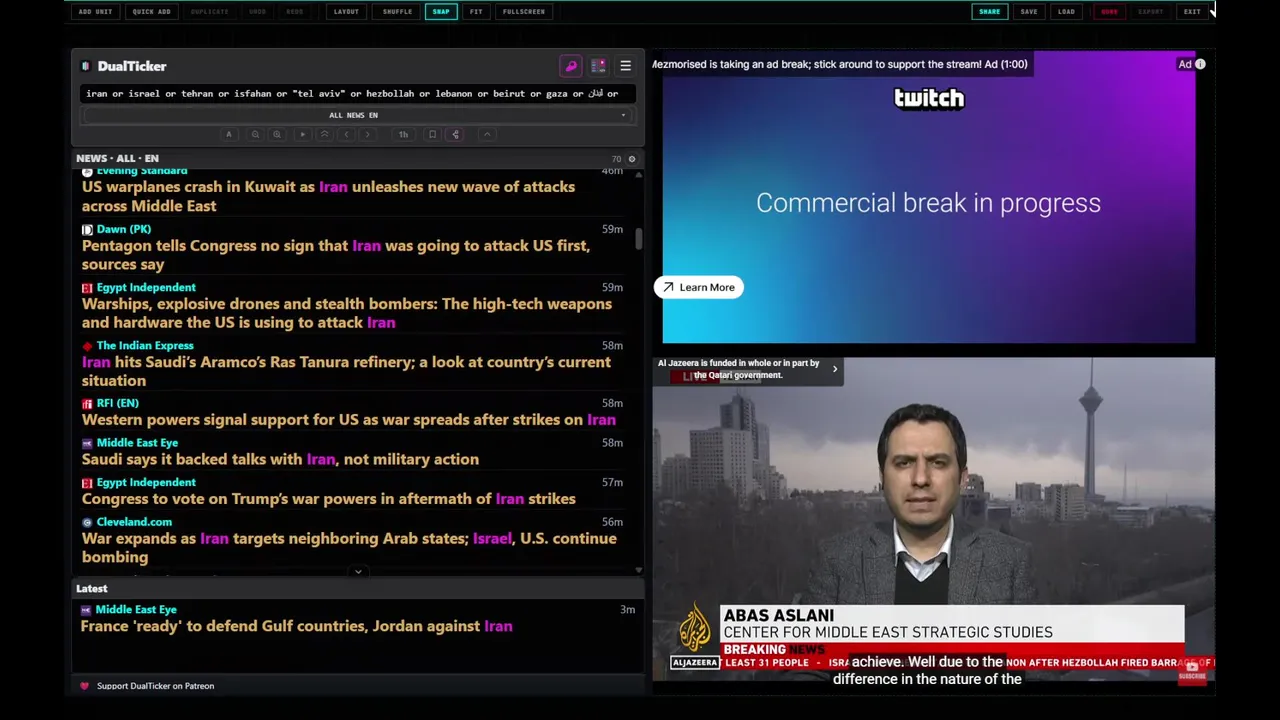Click the down chevron below the news list
Image resolution: width=1280 pixels, height=720 pixels.
(x=358, y=572)
